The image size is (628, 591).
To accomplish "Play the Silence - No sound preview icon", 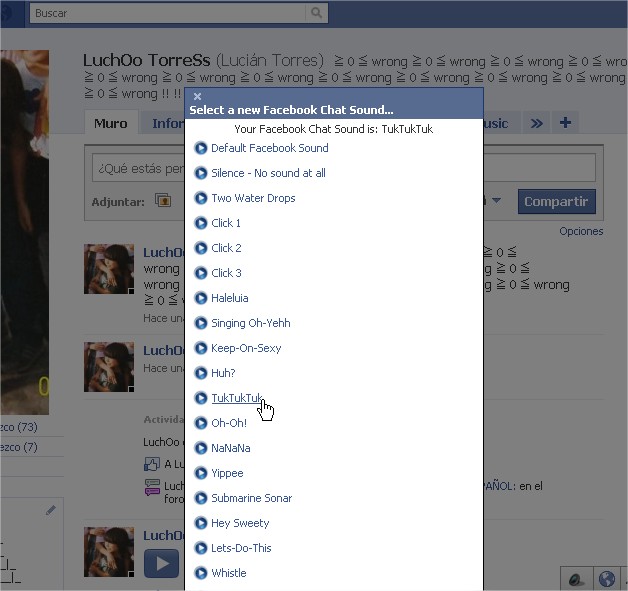I will (x=201, y=173).
